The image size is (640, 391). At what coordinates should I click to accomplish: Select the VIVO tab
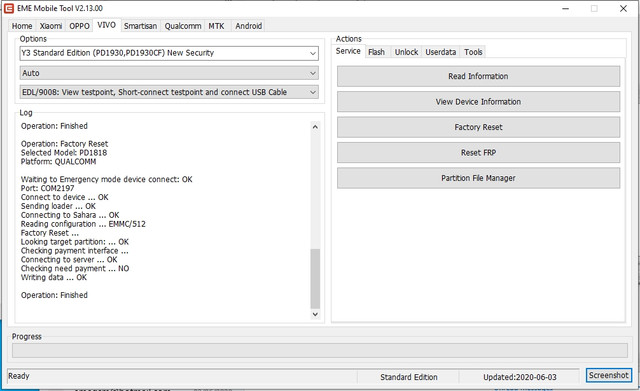tap(107, 25)
